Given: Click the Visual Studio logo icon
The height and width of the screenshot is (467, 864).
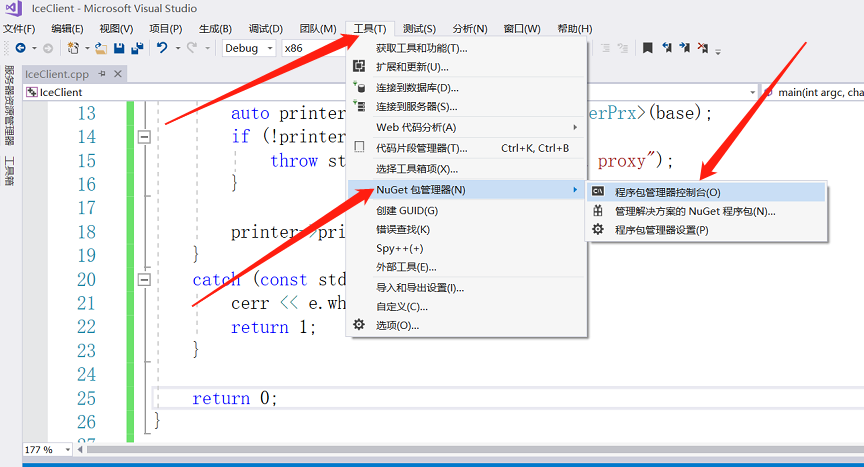Looking at the screenshot, I should pyautogui.click(x=13, y=8).
